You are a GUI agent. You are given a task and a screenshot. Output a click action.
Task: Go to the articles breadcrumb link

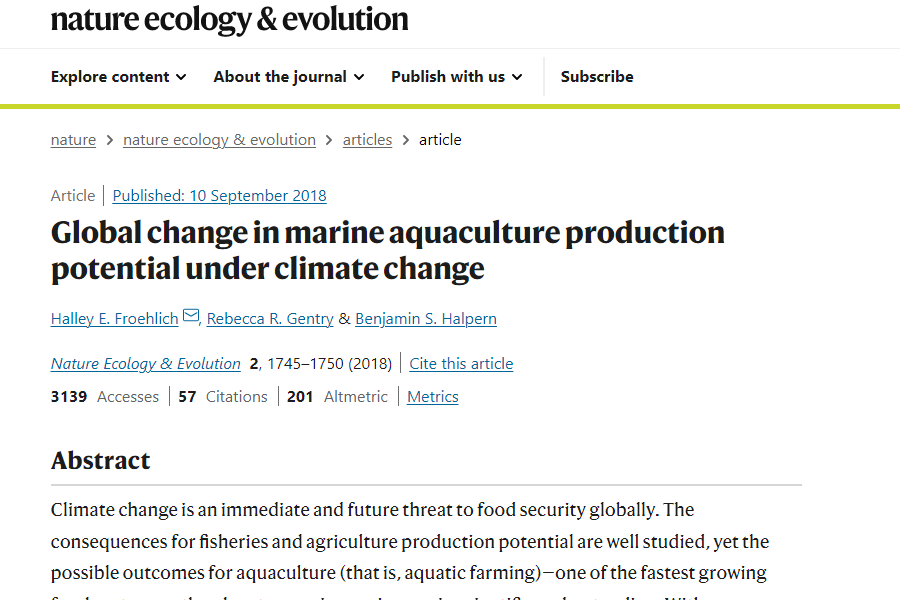[367, 140]
